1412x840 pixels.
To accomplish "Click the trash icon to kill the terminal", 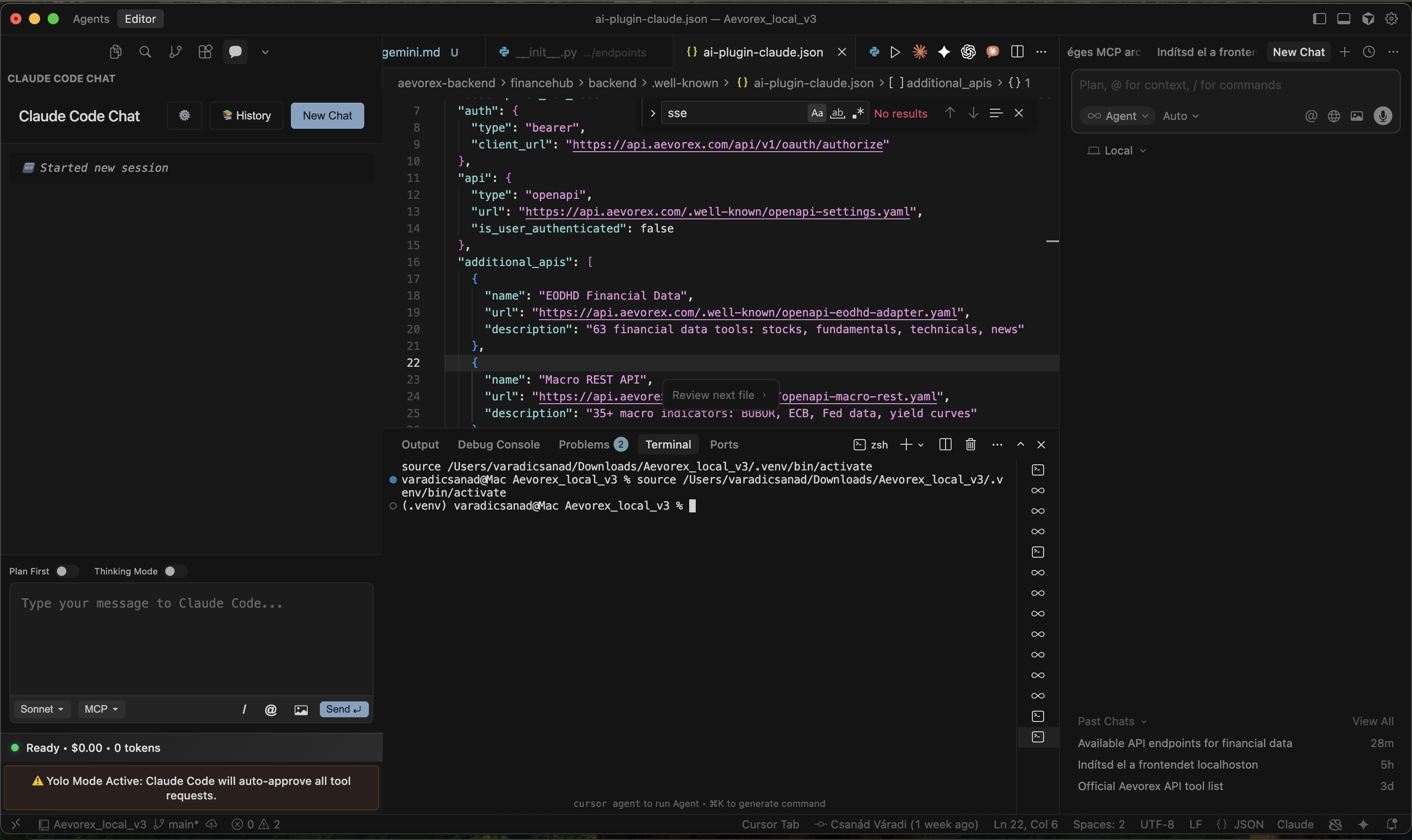I will 970,444.
